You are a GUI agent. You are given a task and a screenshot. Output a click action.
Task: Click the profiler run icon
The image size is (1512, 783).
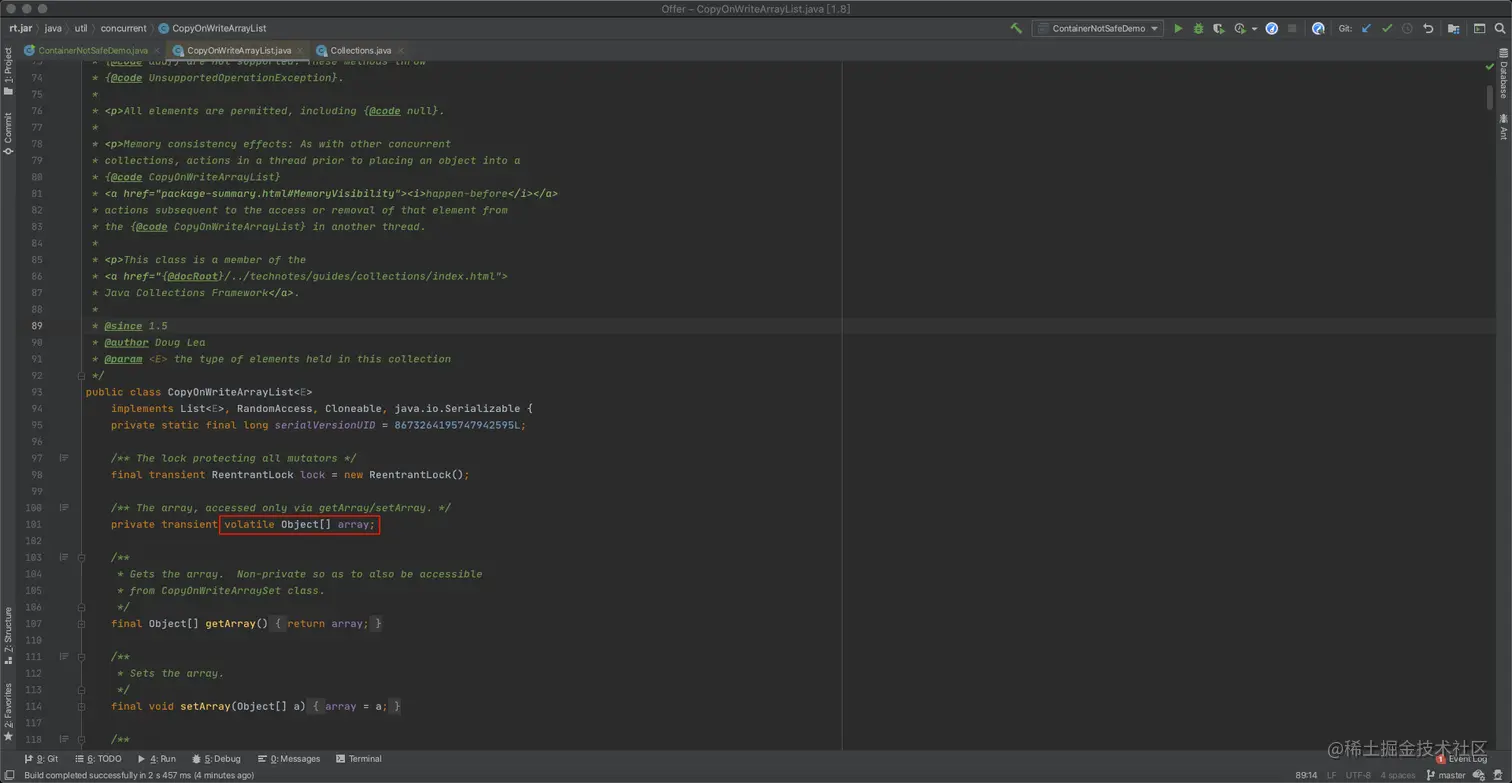click(1240, 29)
